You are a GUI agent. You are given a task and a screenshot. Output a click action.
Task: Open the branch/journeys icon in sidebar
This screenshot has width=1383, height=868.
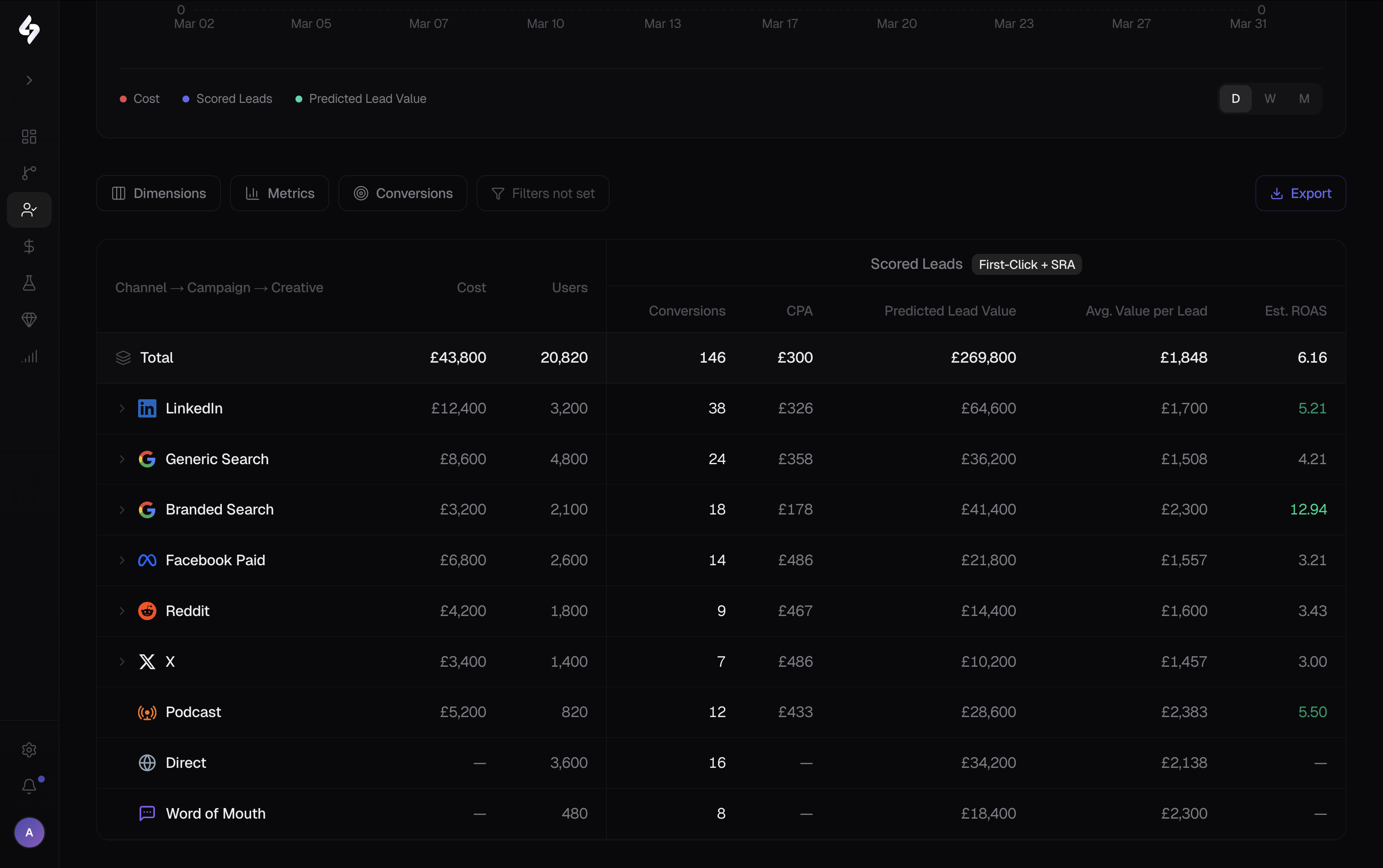tap(29, 173)
